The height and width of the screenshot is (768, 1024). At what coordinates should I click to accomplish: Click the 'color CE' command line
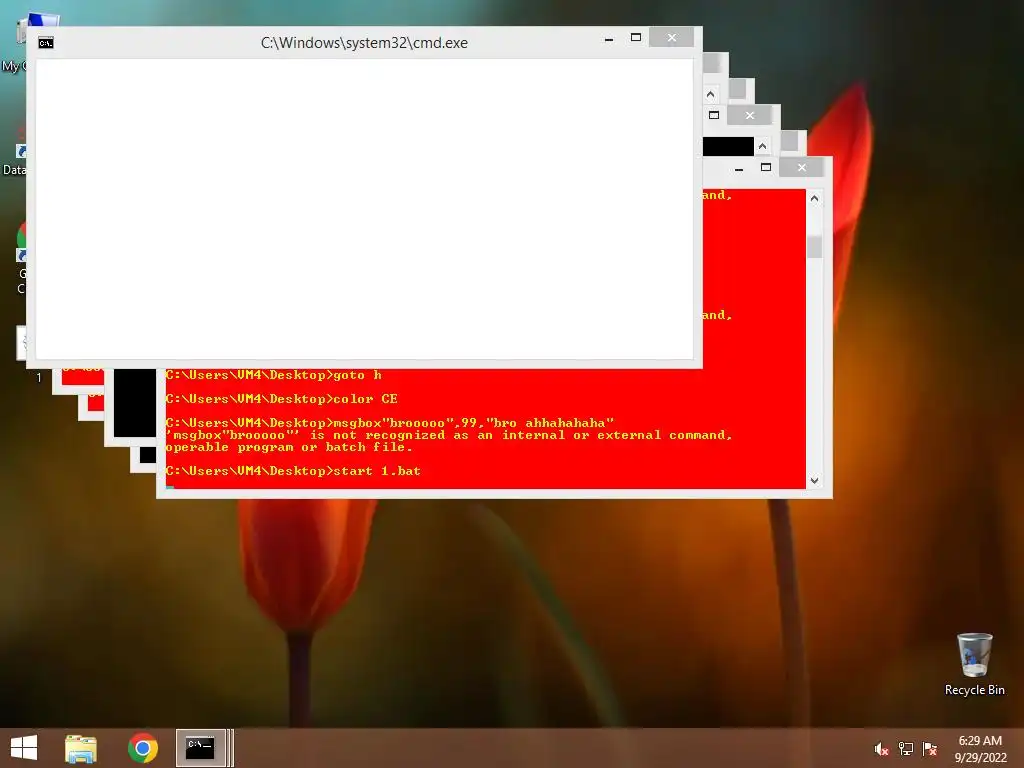click(x=281, y=399)
